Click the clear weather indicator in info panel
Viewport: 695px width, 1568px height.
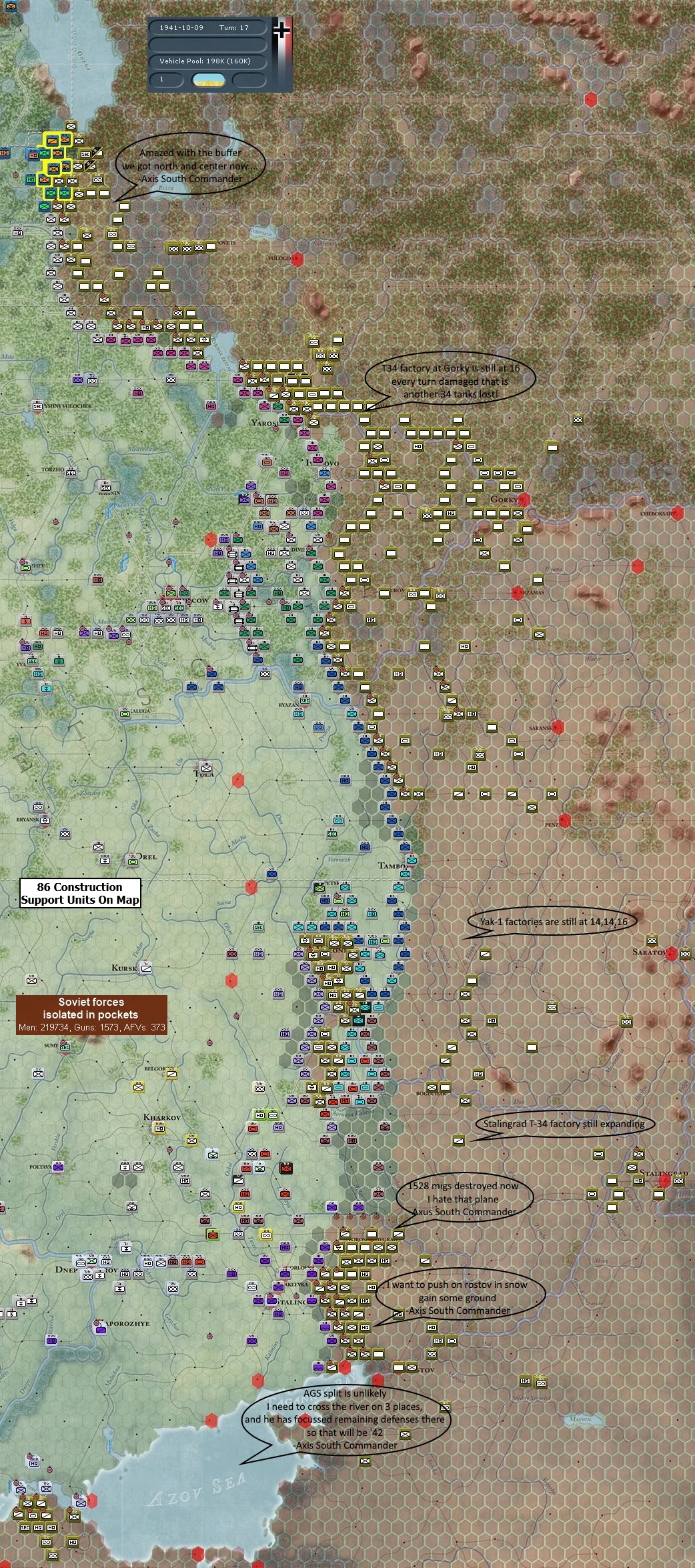[x=209, y=80]
